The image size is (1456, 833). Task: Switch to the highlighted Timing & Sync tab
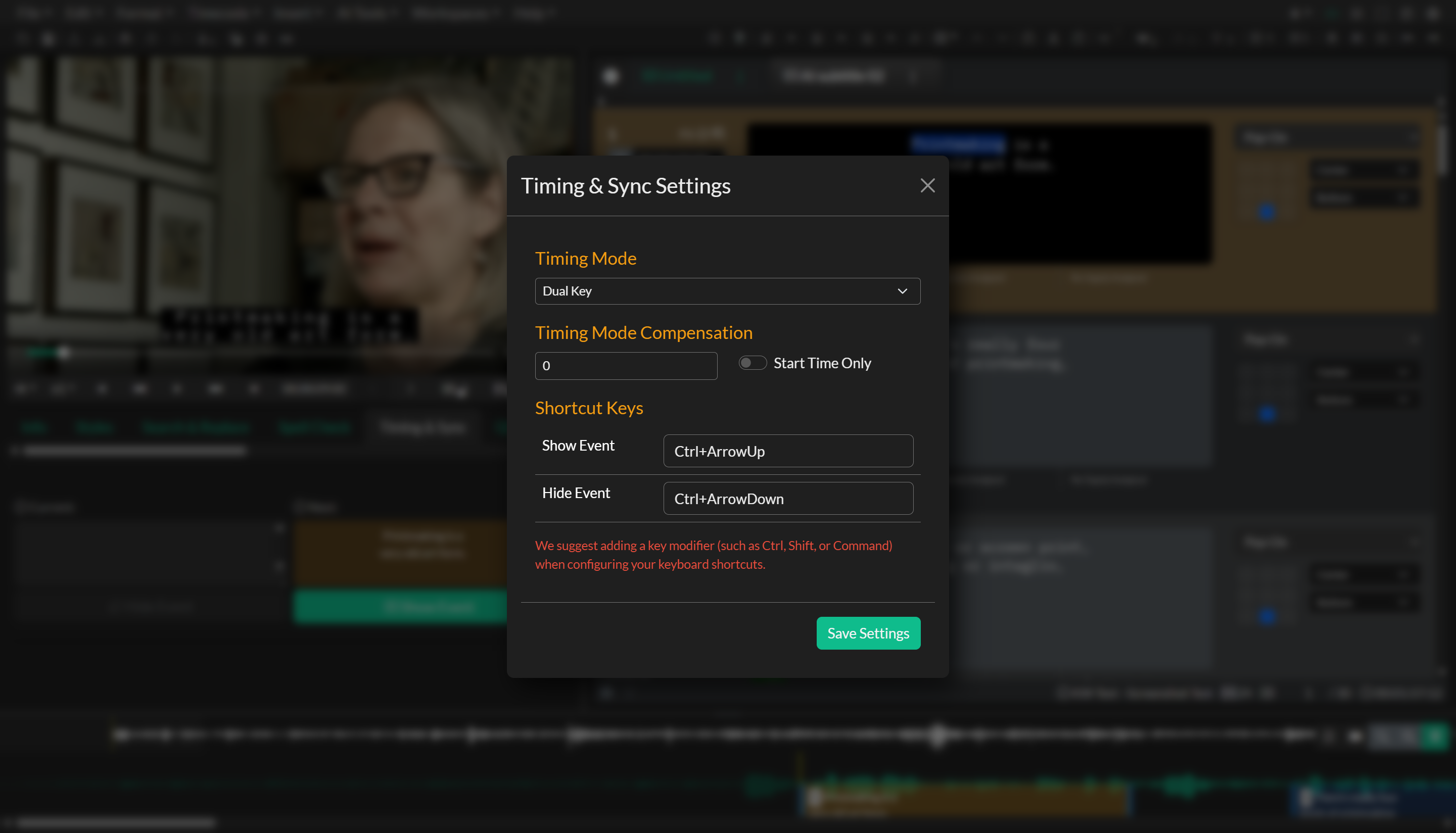(x=423, y=427)
